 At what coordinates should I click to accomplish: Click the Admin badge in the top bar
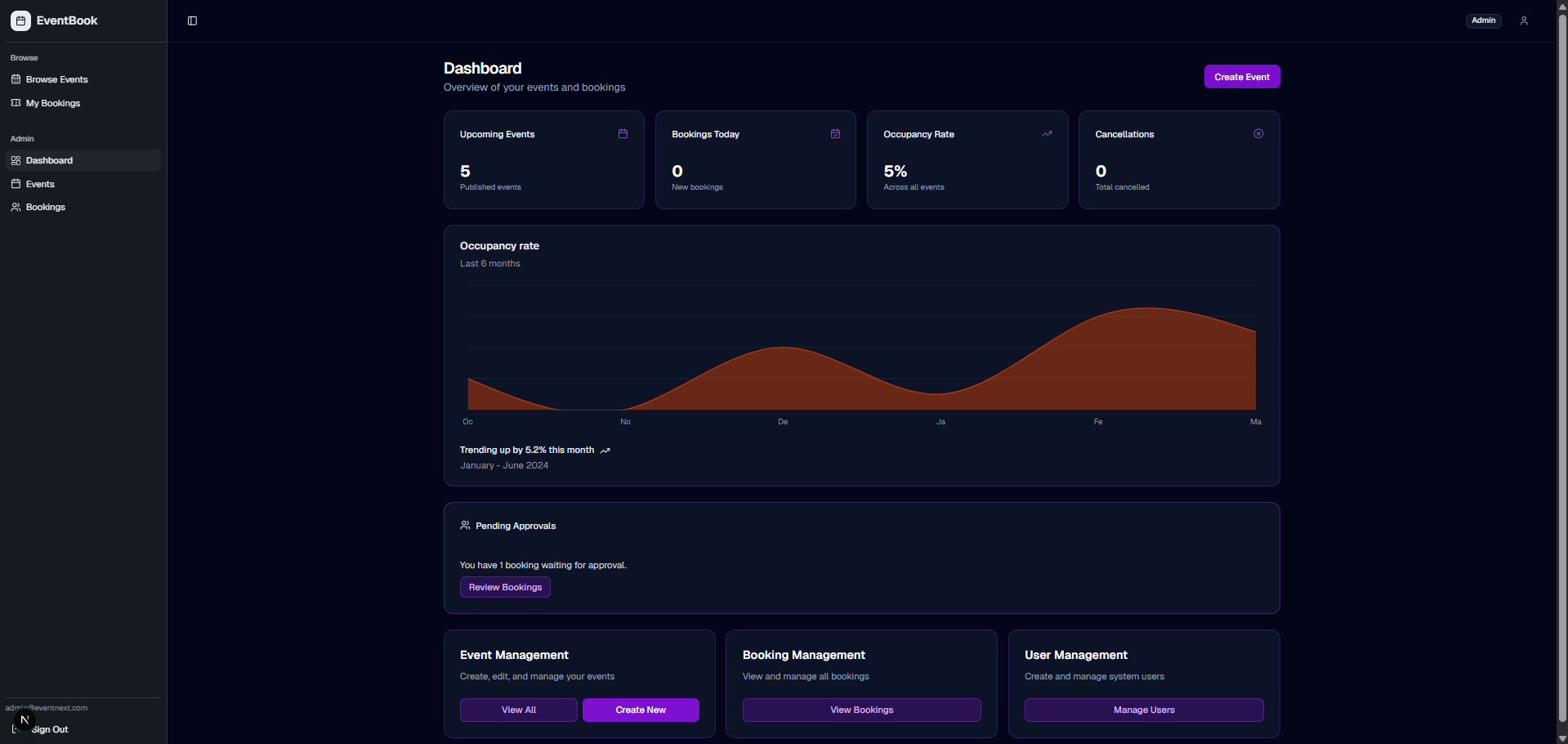(x=1483, y=20)
